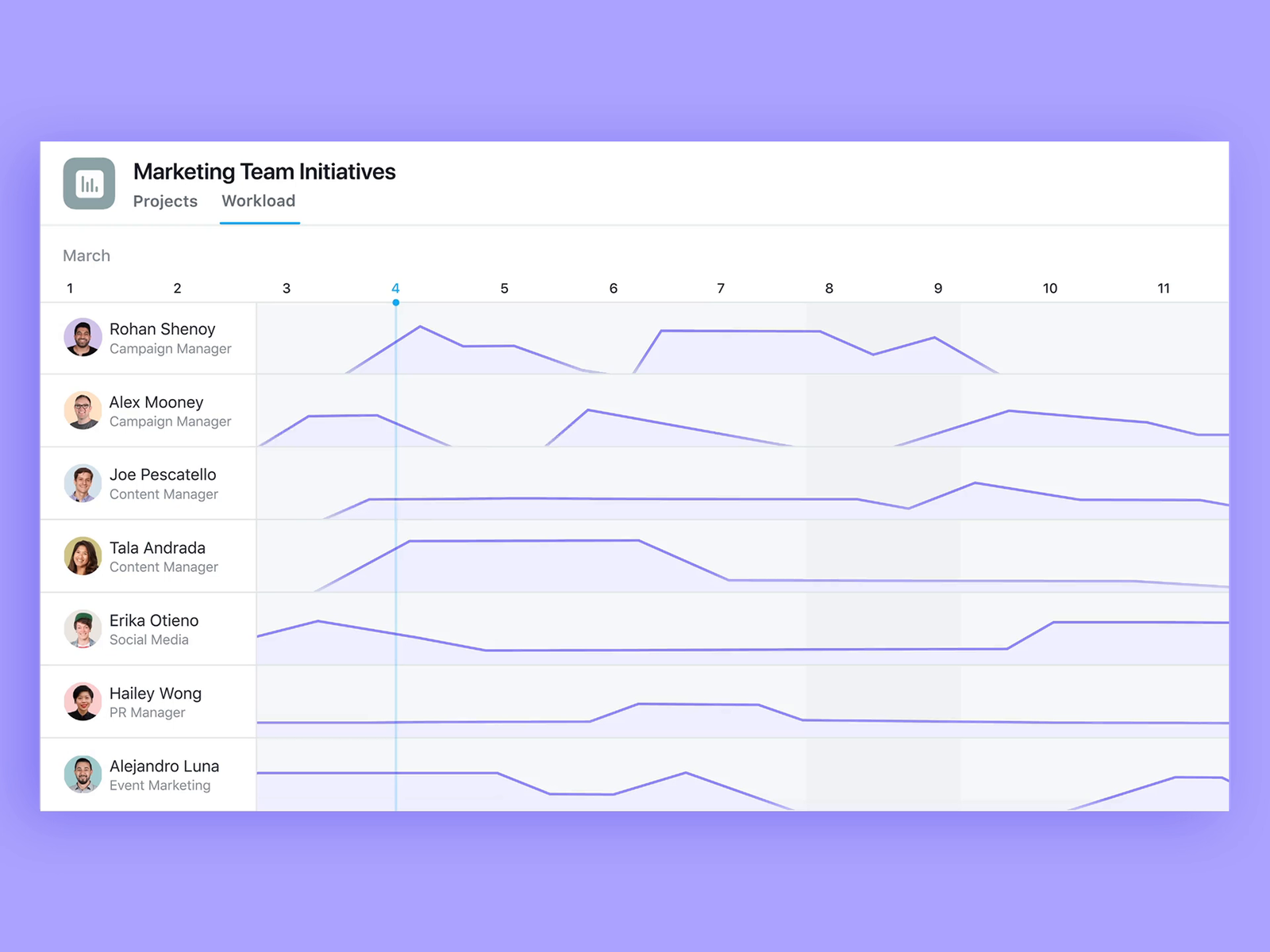The height and width of the screenshot is (952, 1270).
Task: Open Tala Andrada's avatar
Action: pos(83,556)
